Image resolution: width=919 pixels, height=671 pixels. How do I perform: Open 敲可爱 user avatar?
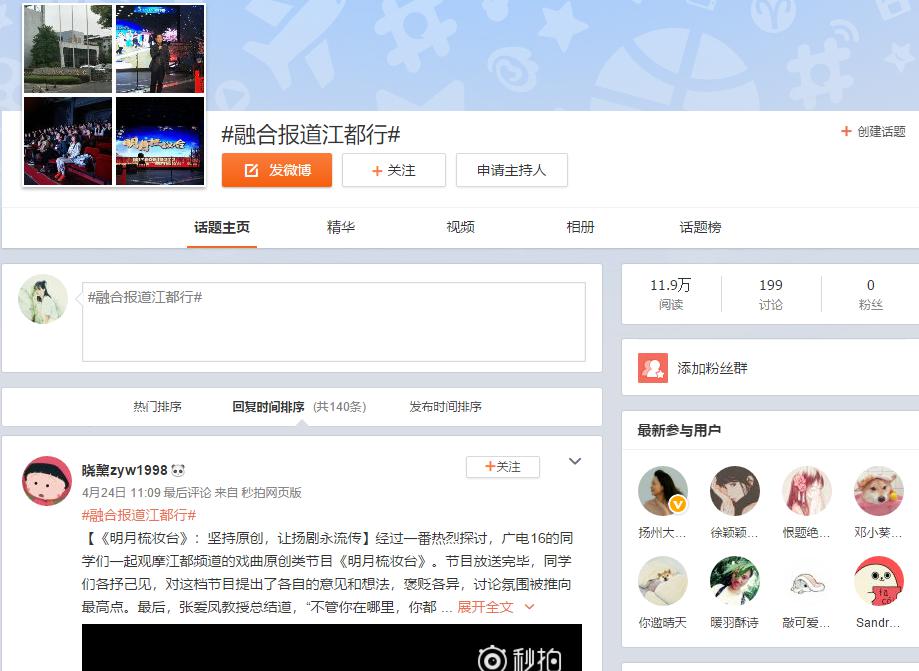[x=806, y=581]
